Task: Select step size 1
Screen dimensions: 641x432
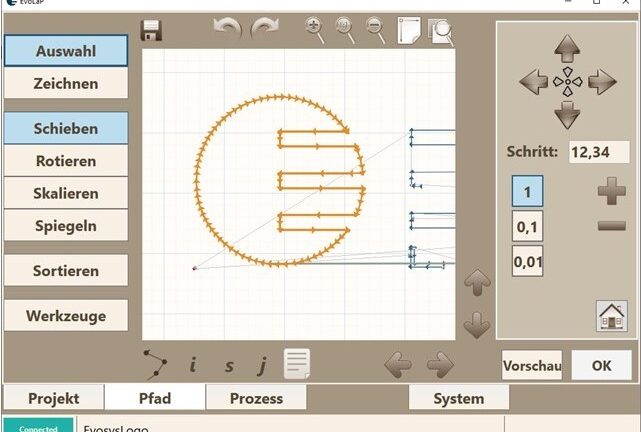Action: coord(527,191)
